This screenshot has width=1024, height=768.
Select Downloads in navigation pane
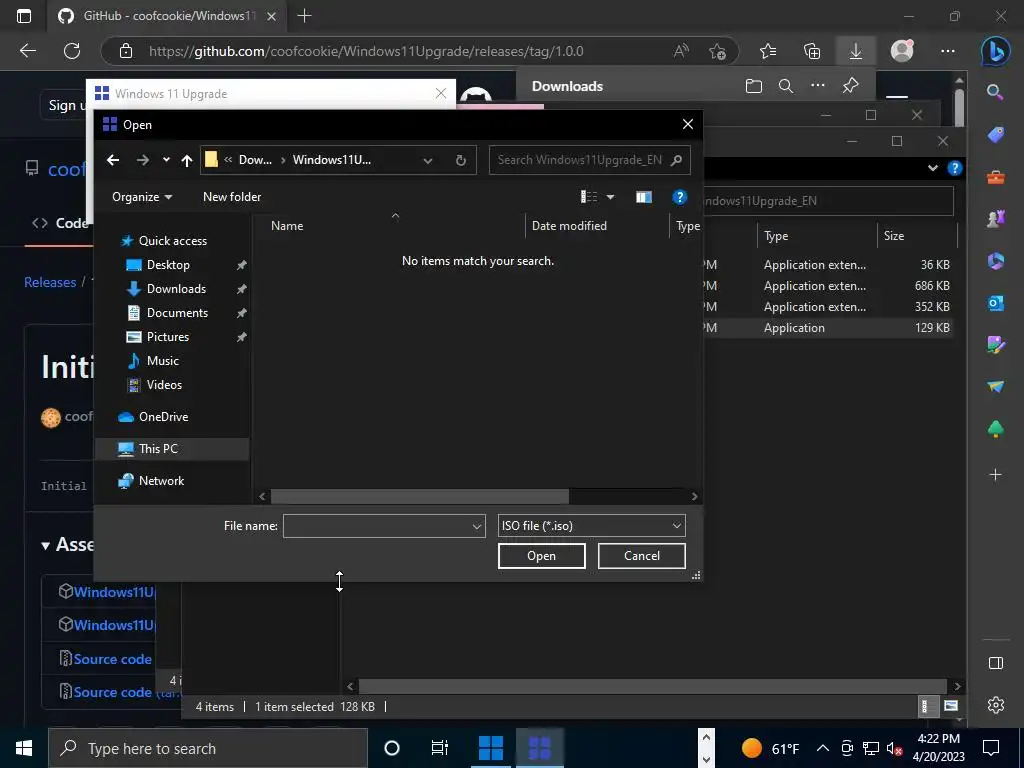(x=176, y=289)
